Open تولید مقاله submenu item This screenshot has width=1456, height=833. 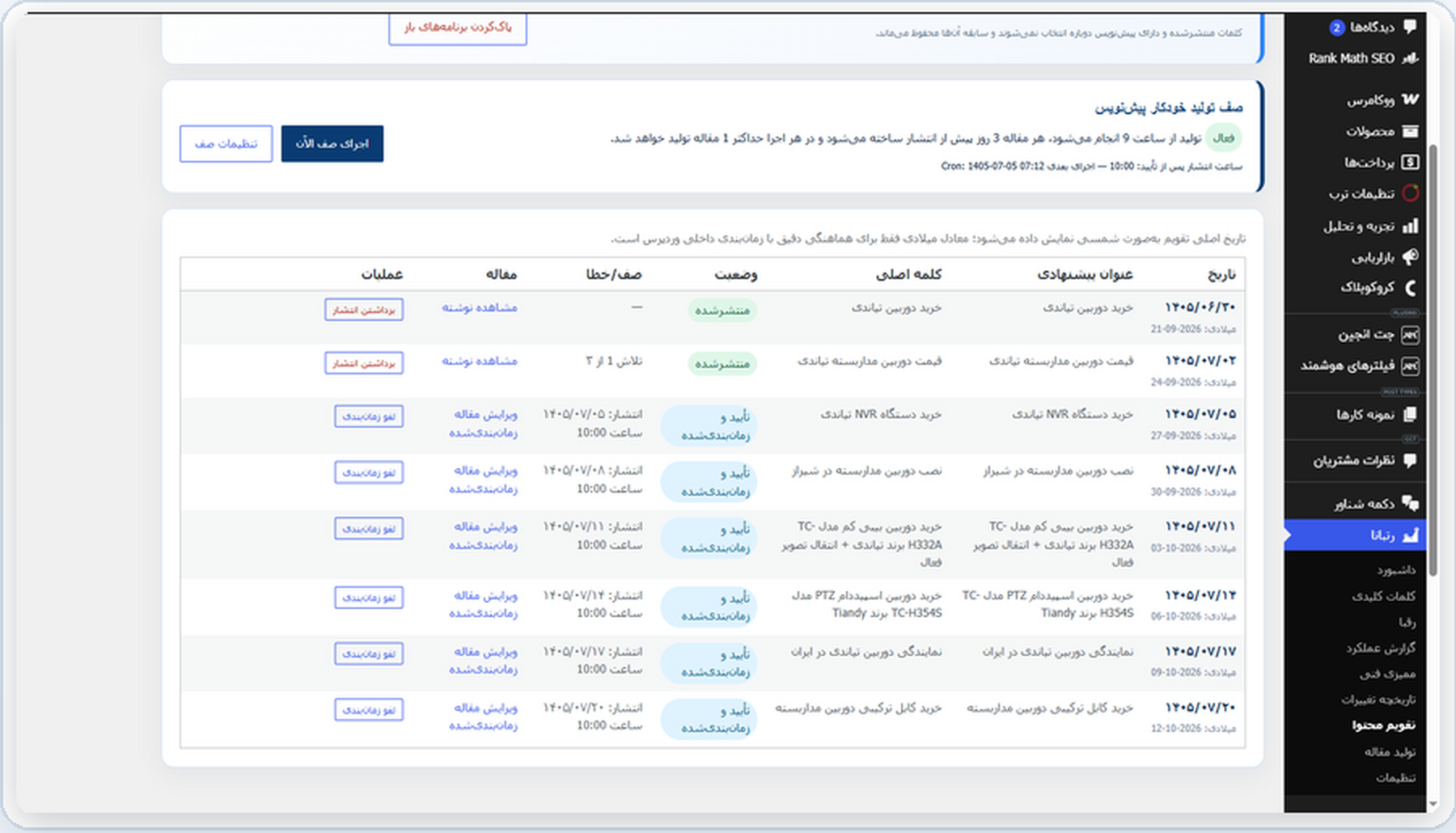coord(1390,752)
